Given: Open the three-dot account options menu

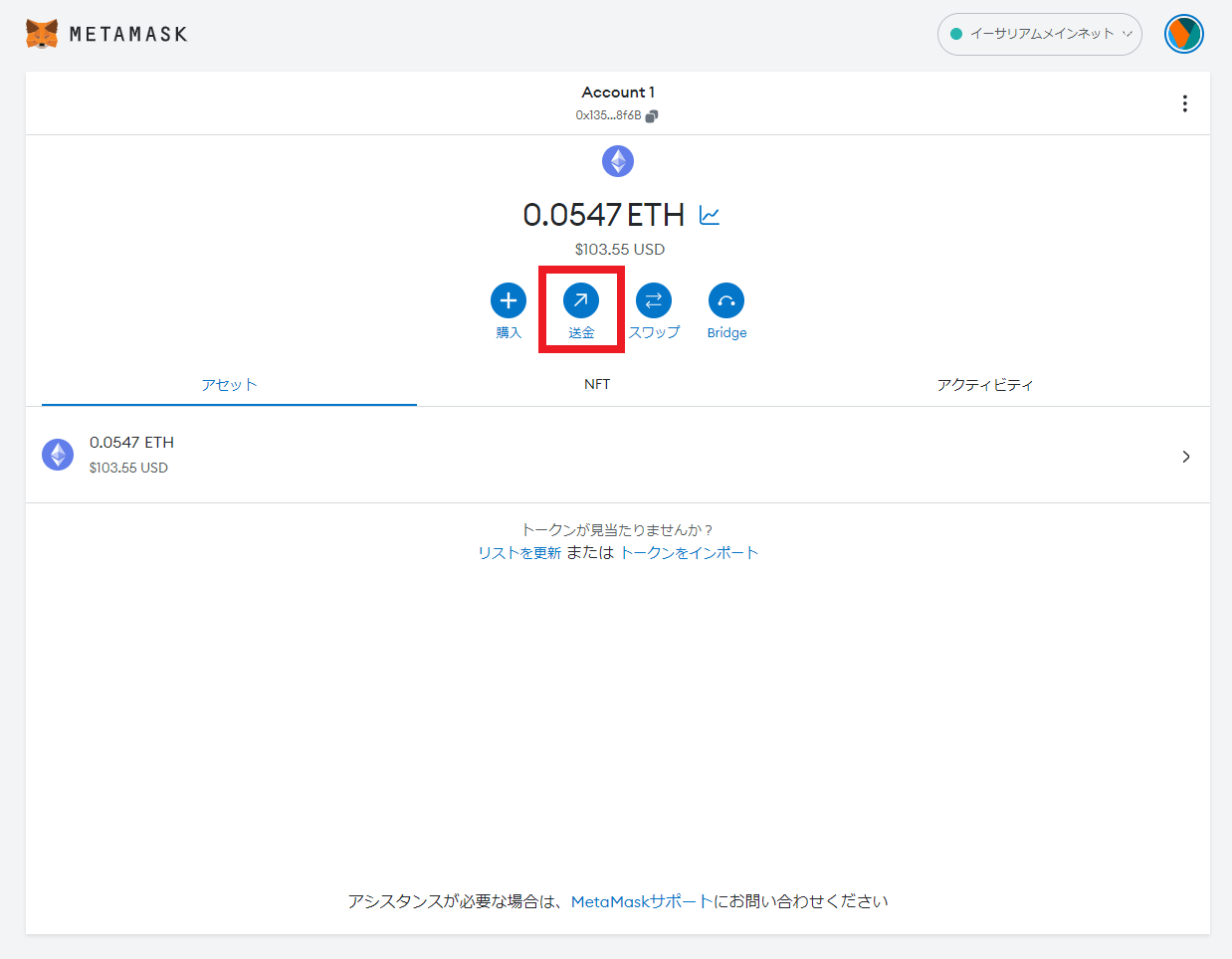Looking at the screenshot, I should pos(1184,103).
